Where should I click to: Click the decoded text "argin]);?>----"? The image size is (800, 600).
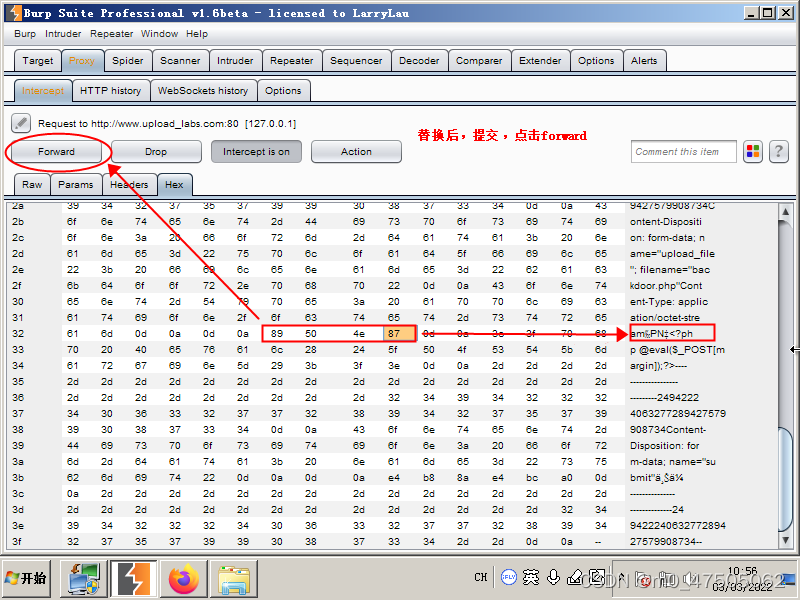[658, 366]
